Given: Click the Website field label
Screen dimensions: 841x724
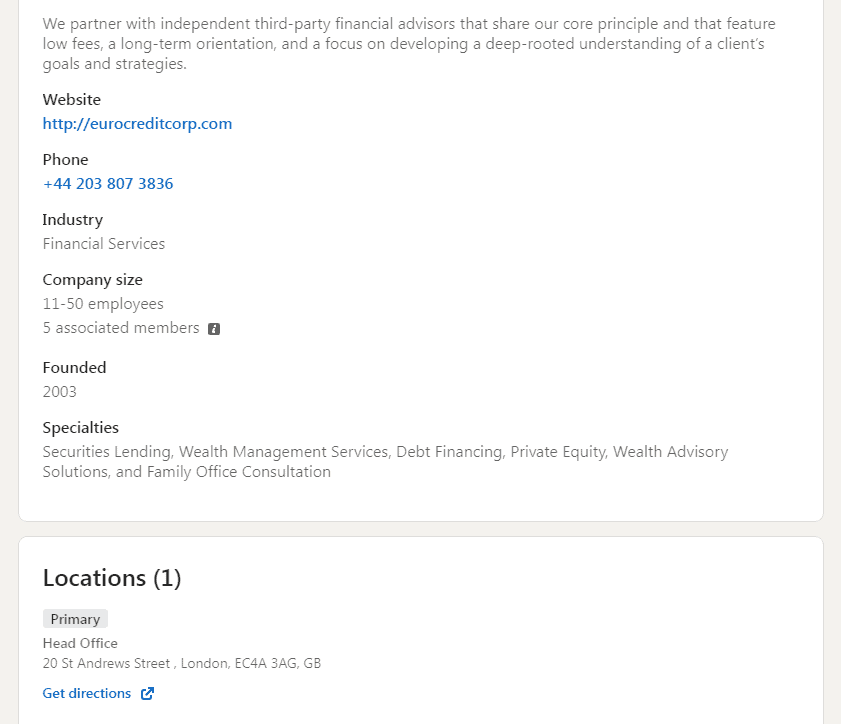Looking at the screenshot, I should click(x=72, y=100).
